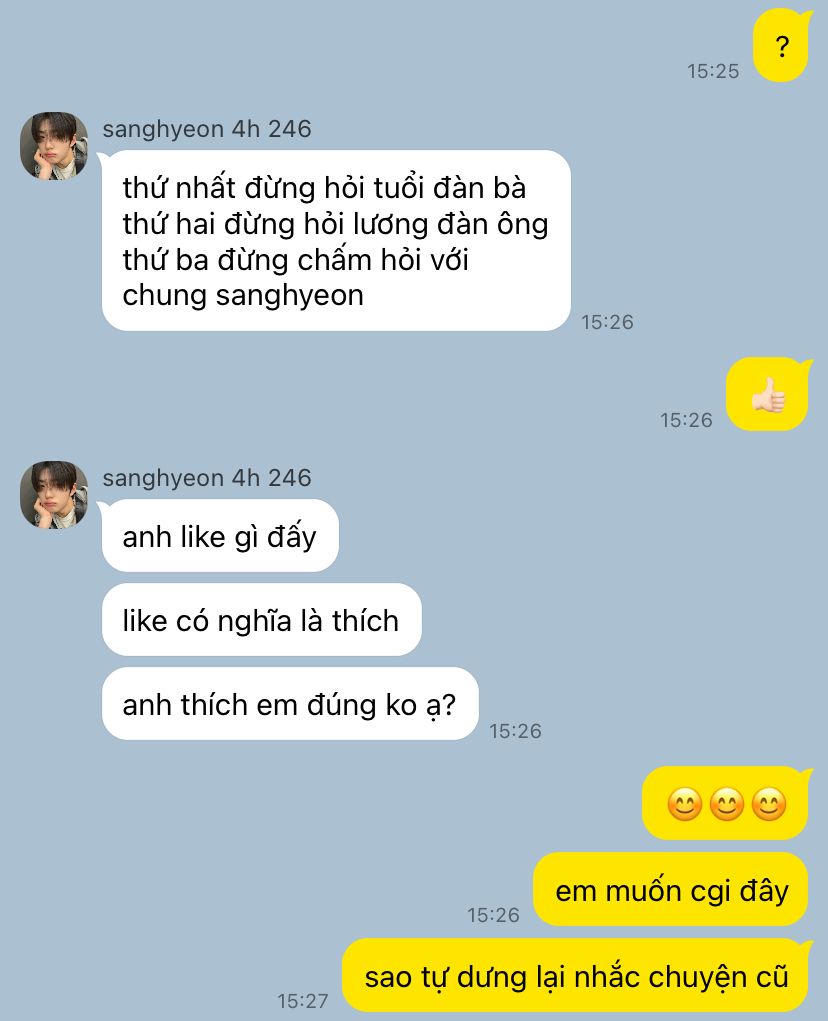Tap the question mark message bubble
The height and width of the screenshot is (1021, 828).
(781, 46)
